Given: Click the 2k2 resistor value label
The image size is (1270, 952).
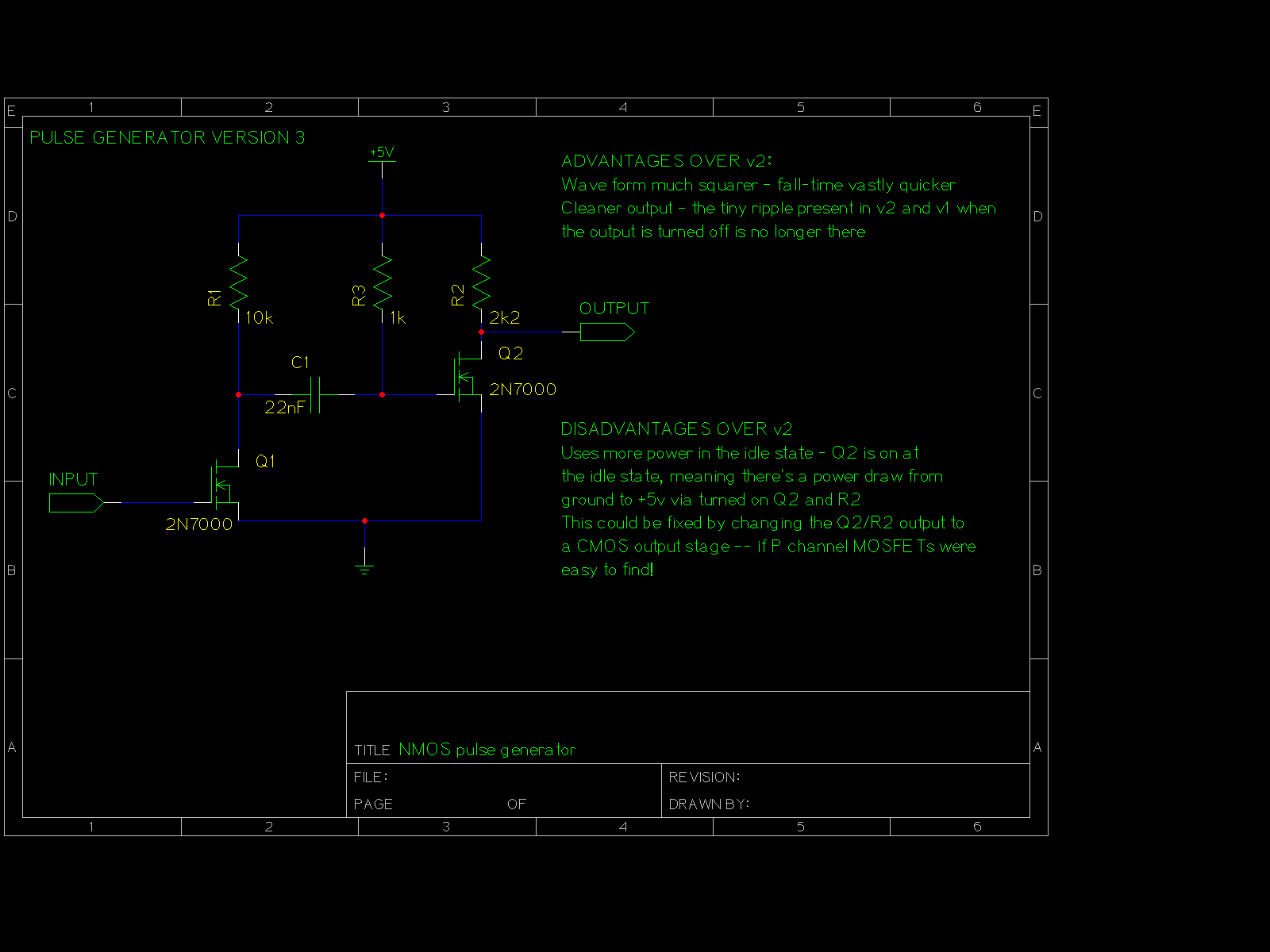Looking at the screenshot, I should tap(504, 318).
